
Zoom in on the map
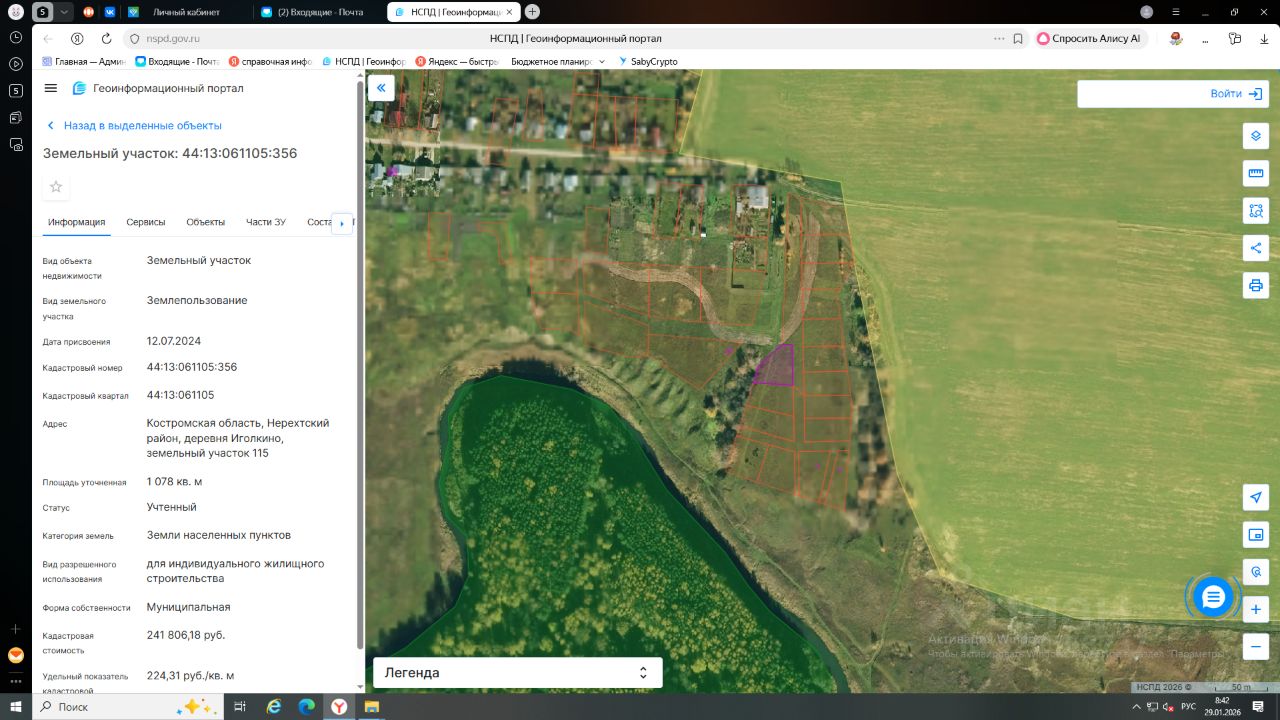coord(1256,609)
